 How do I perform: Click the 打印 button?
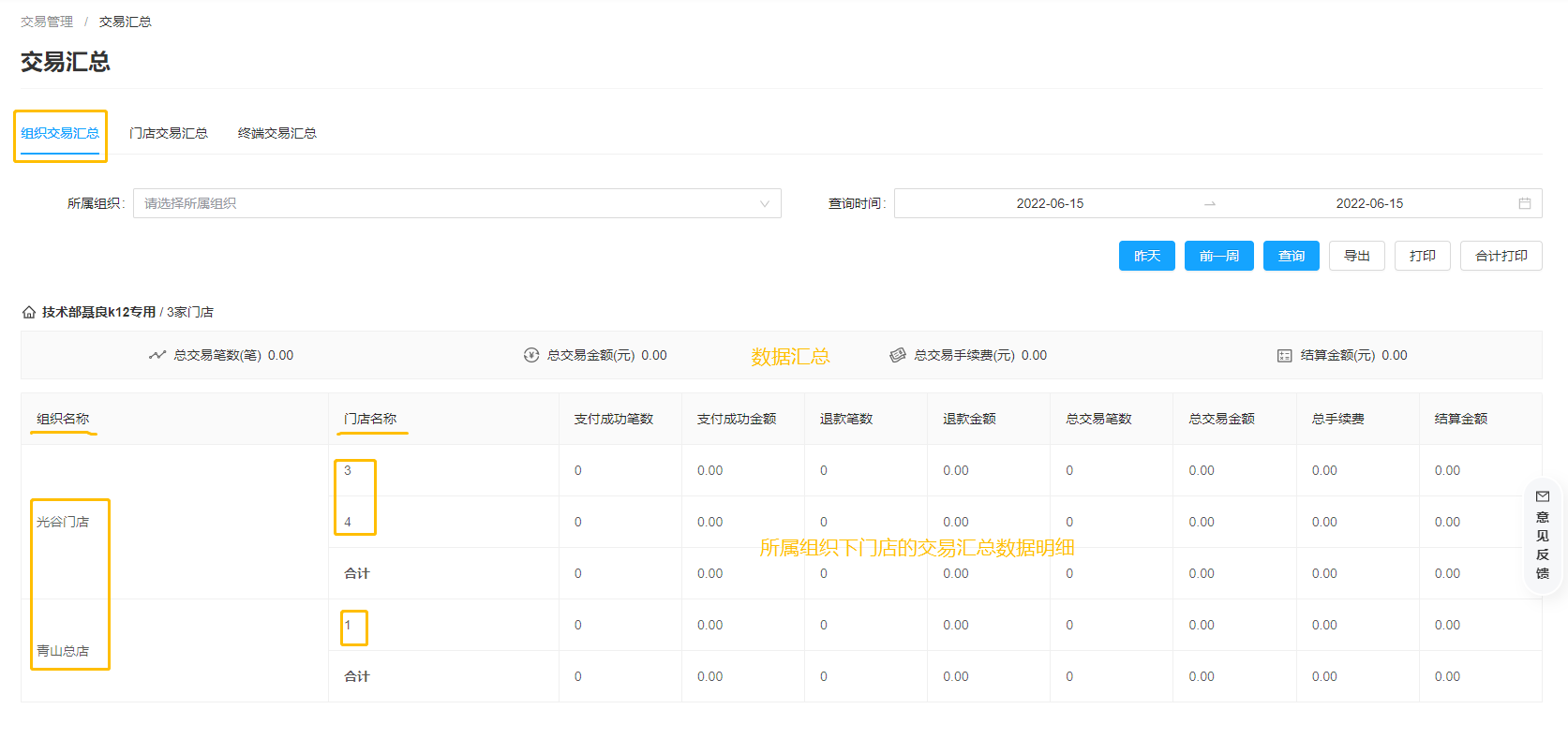[1423, 256]
